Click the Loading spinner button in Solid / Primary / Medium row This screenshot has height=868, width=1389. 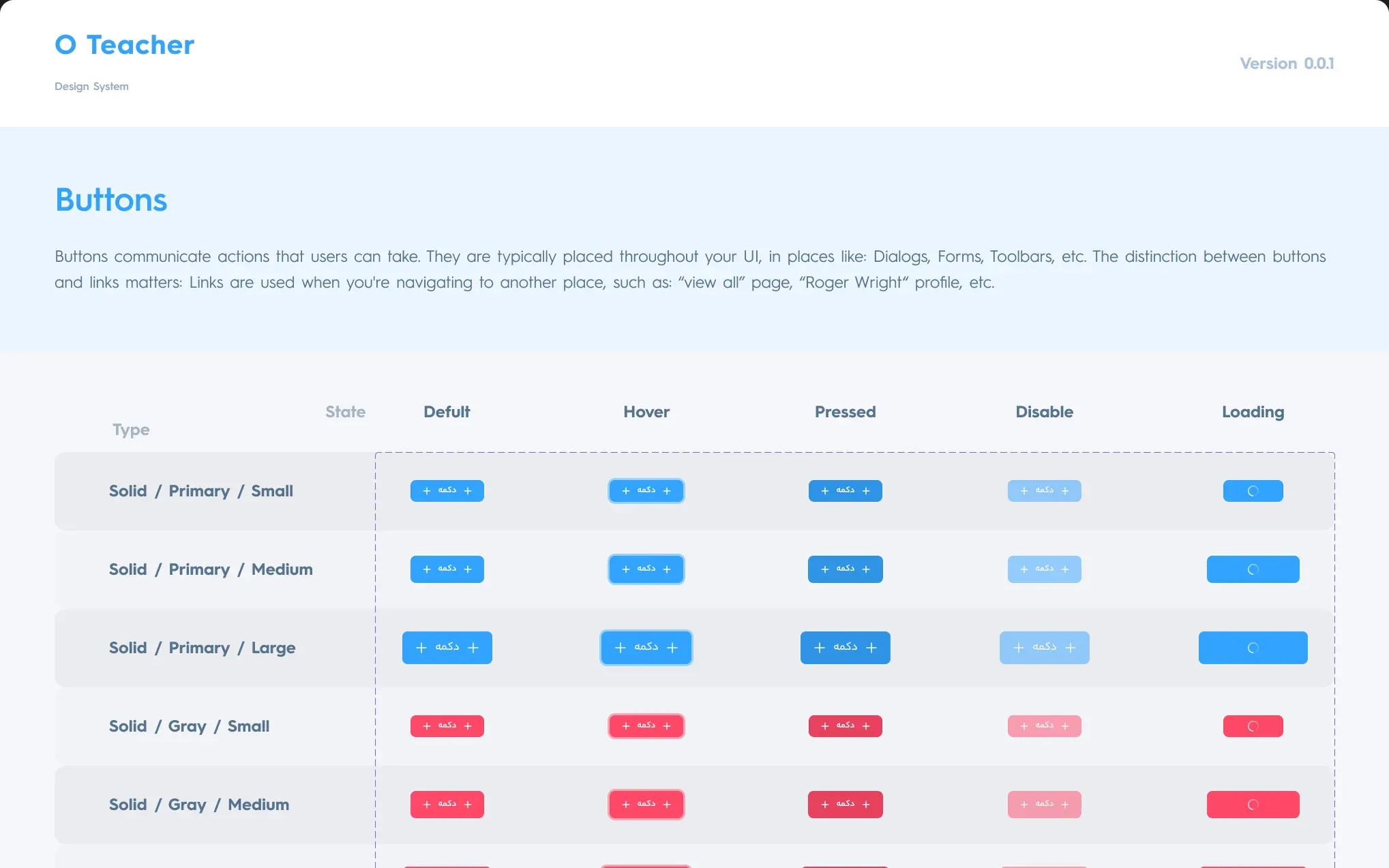[x=1253, y=569]
